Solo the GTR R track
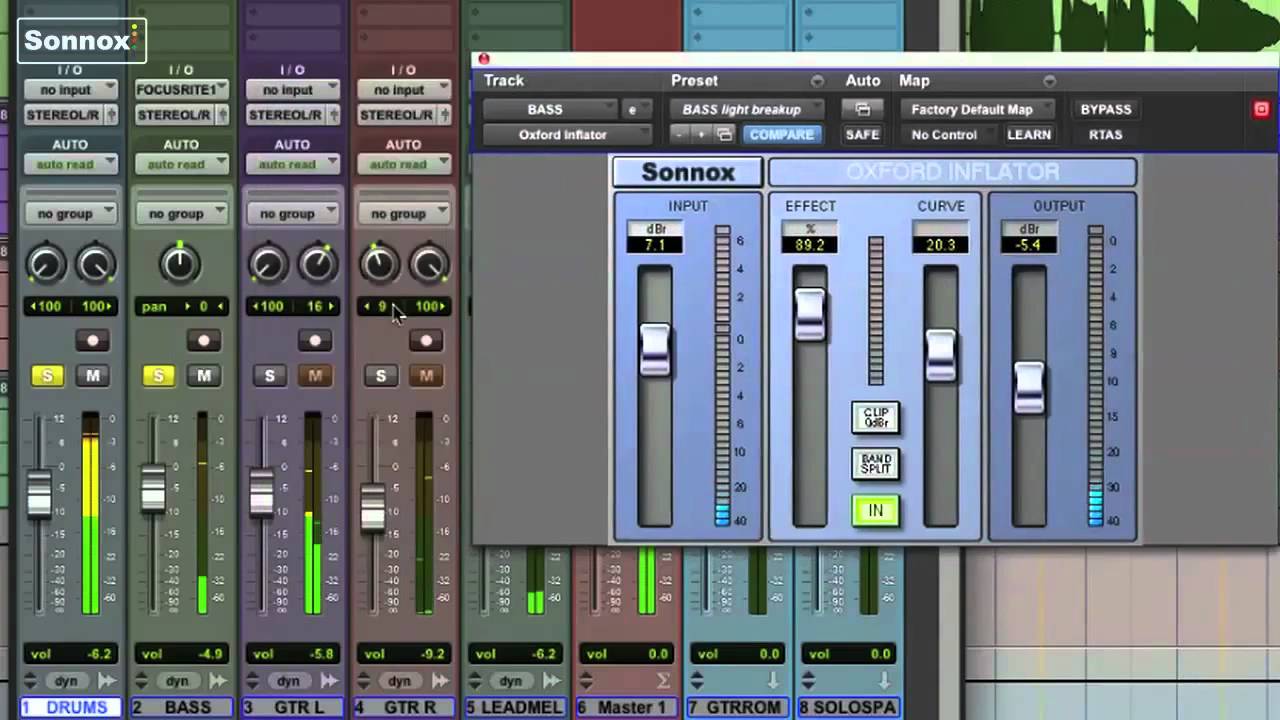1280x720 pixels. (x=380, y=376)
